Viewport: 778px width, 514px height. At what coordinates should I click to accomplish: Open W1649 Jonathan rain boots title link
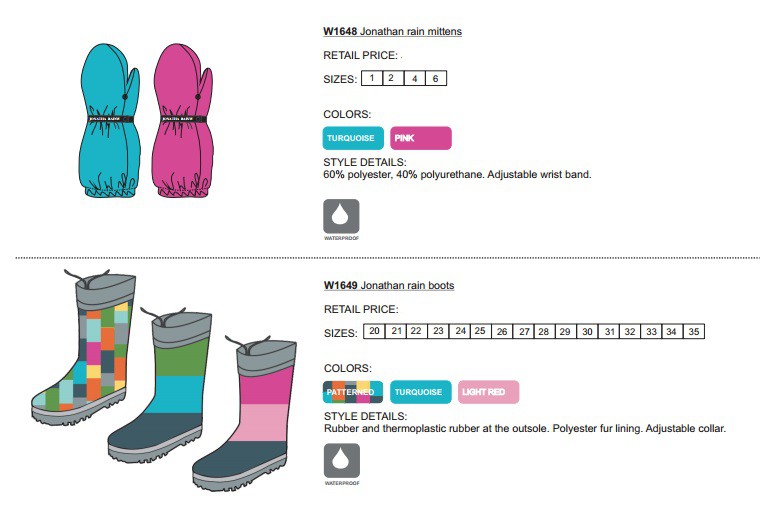coord(389,285)
